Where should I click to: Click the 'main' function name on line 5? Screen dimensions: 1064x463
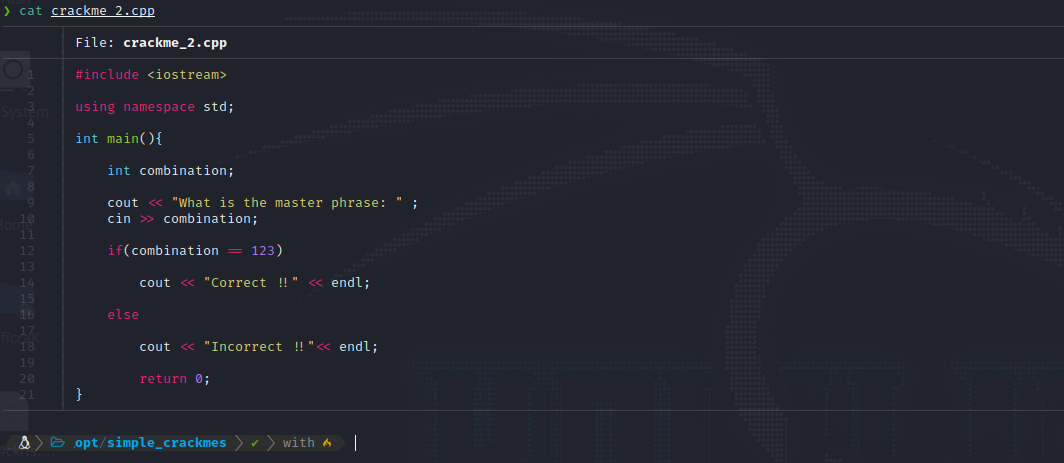123,139
